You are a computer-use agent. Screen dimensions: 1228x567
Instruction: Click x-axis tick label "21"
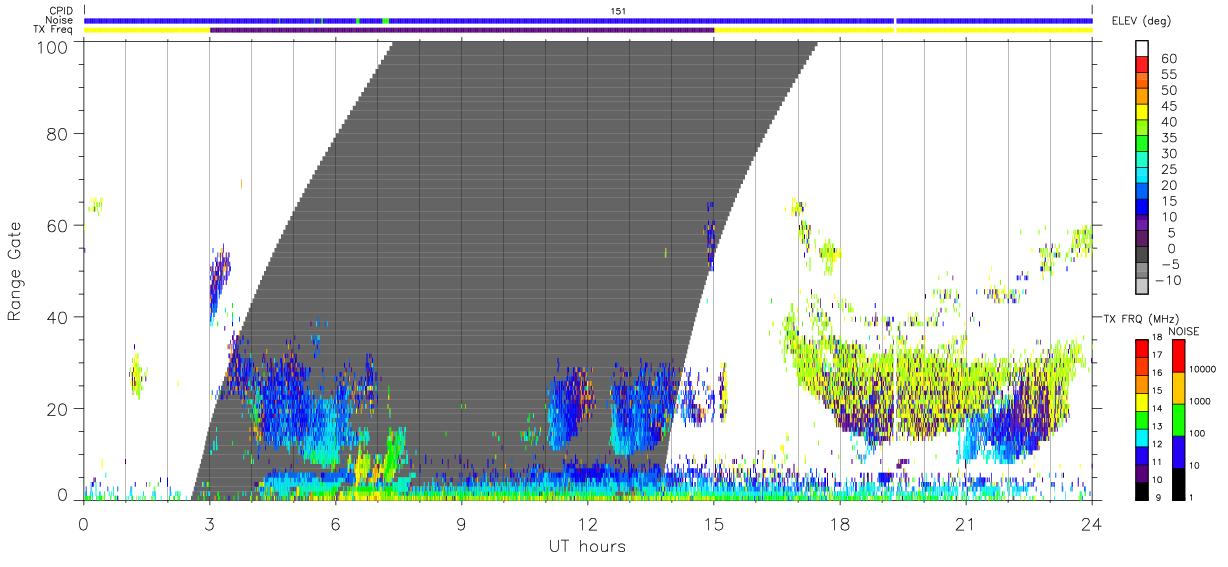(965, 524)
